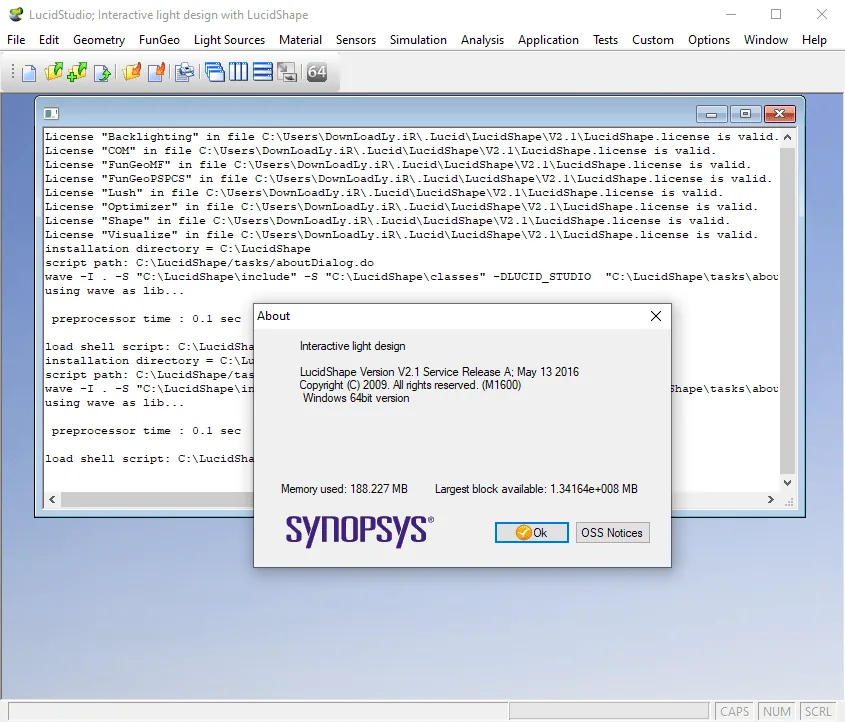Screen dimensions: 845x722
Task: Click the Print toolbar icon
Action: tap(184, 72)
